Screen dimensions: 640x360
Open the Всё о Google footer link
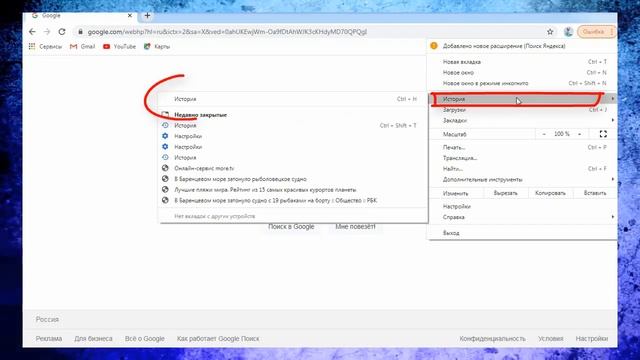144,339
